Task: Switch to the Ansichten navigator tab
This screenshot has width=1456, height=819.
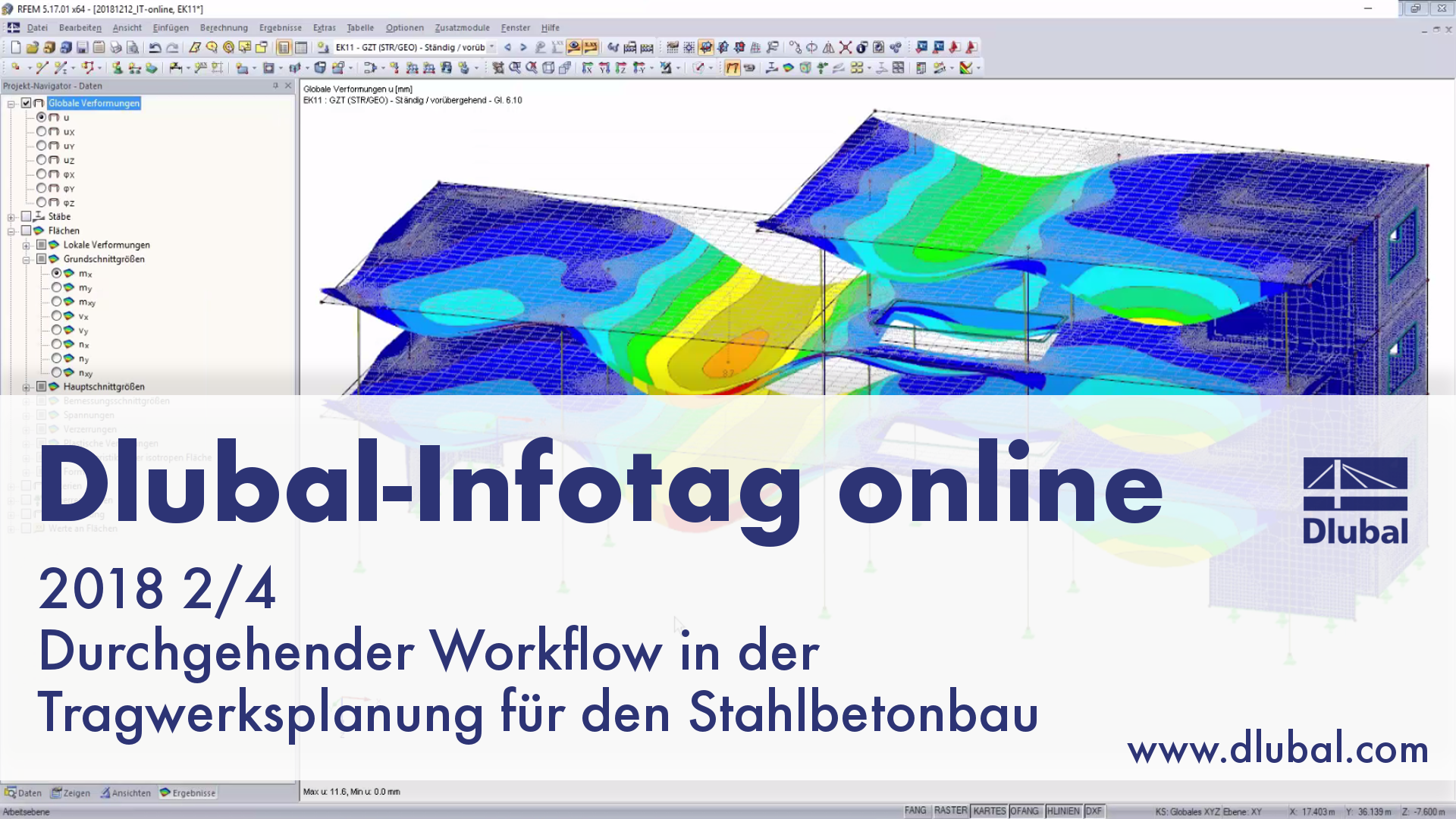Action: (x=126, y=793)
